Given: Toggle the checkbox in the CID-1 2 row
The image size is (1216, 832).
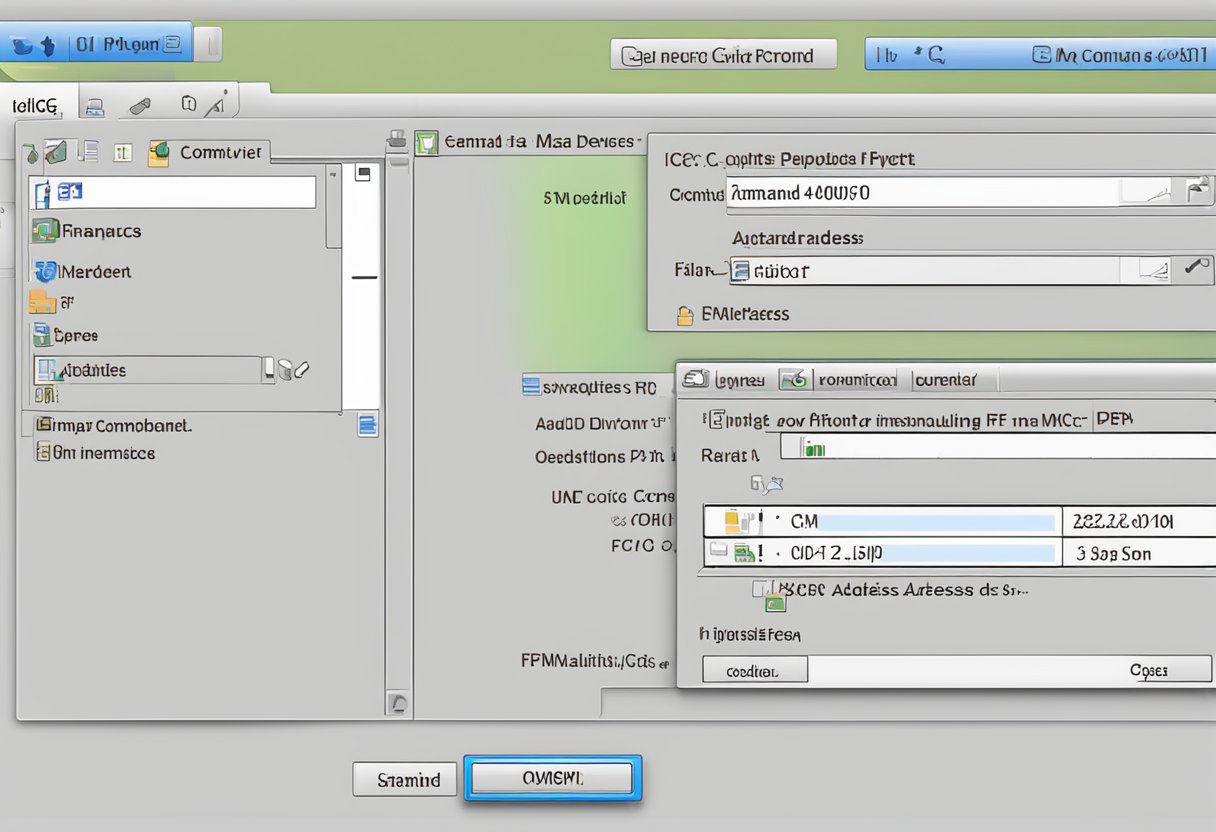Looking at the screenshot, I should [717, 551].
